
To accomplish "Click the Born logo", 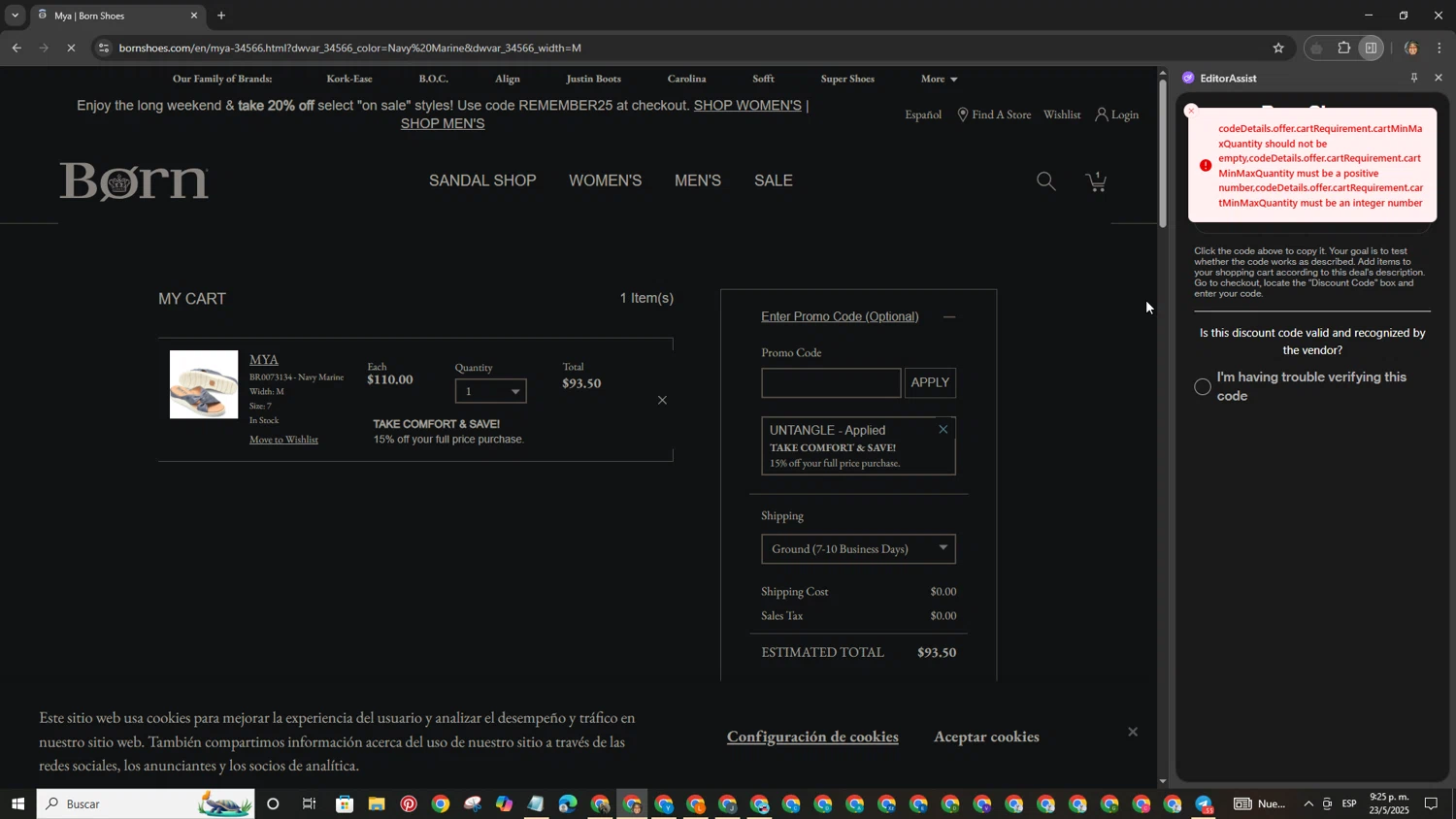I will [x=134, y=181].
